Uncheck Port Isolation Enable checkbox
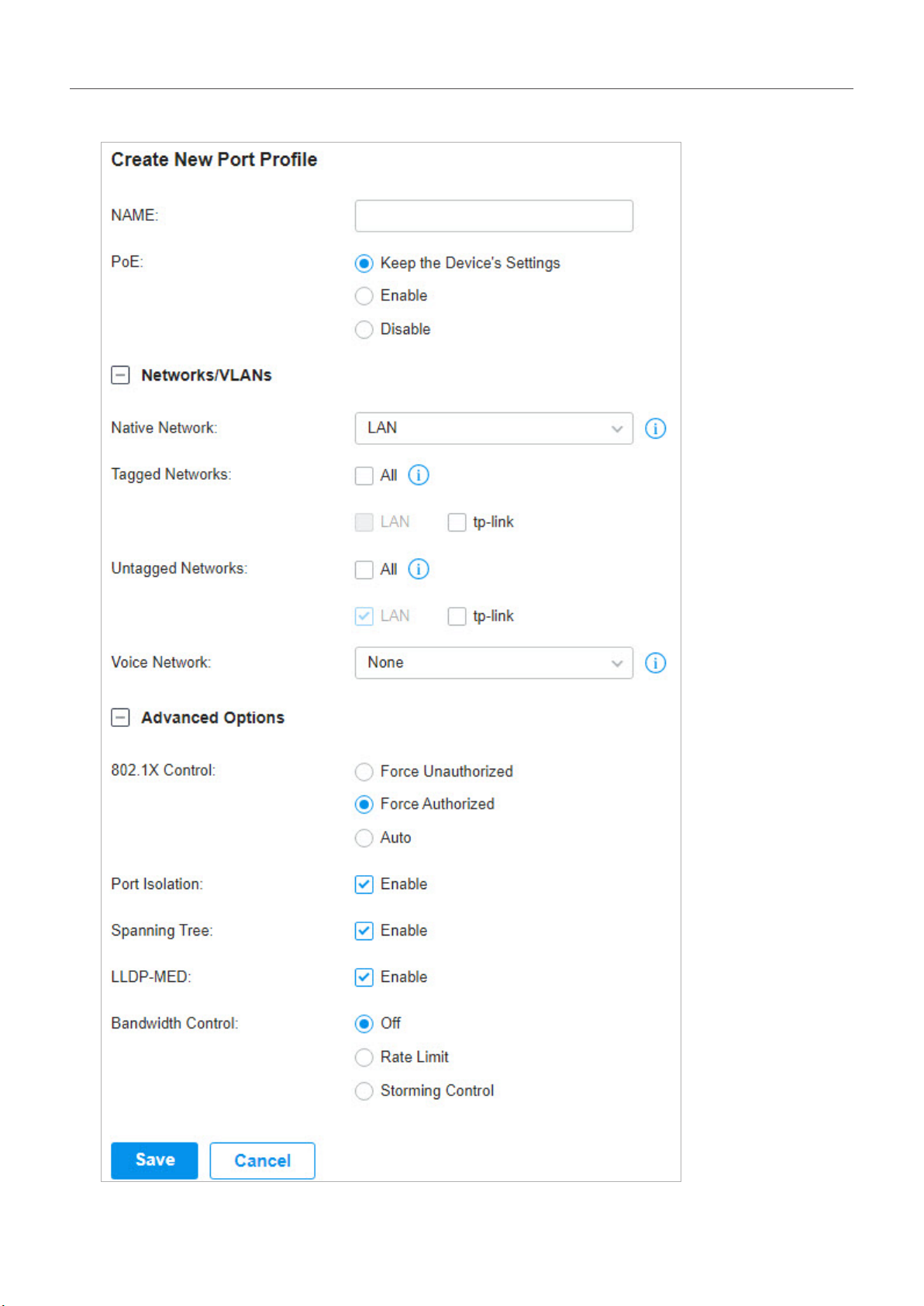The width and height of the screenshot is (924, 1306). pos(364,884)
